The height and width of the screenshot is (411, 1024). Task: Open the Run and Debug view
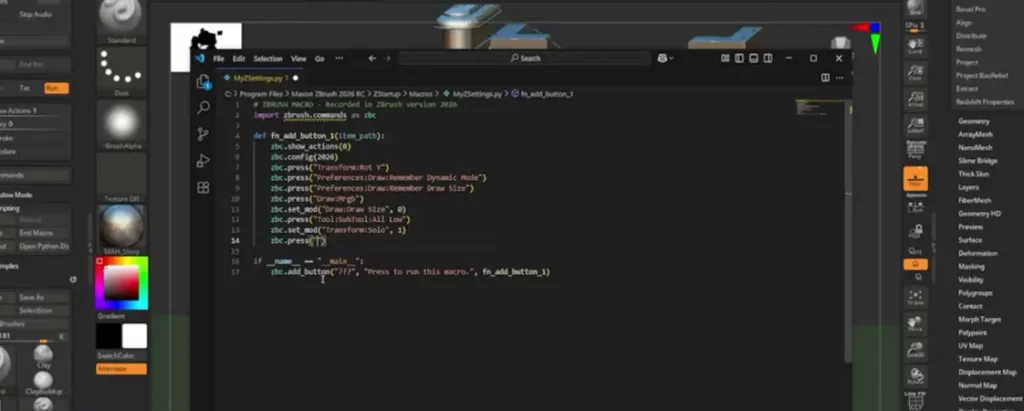pos(203,160)
